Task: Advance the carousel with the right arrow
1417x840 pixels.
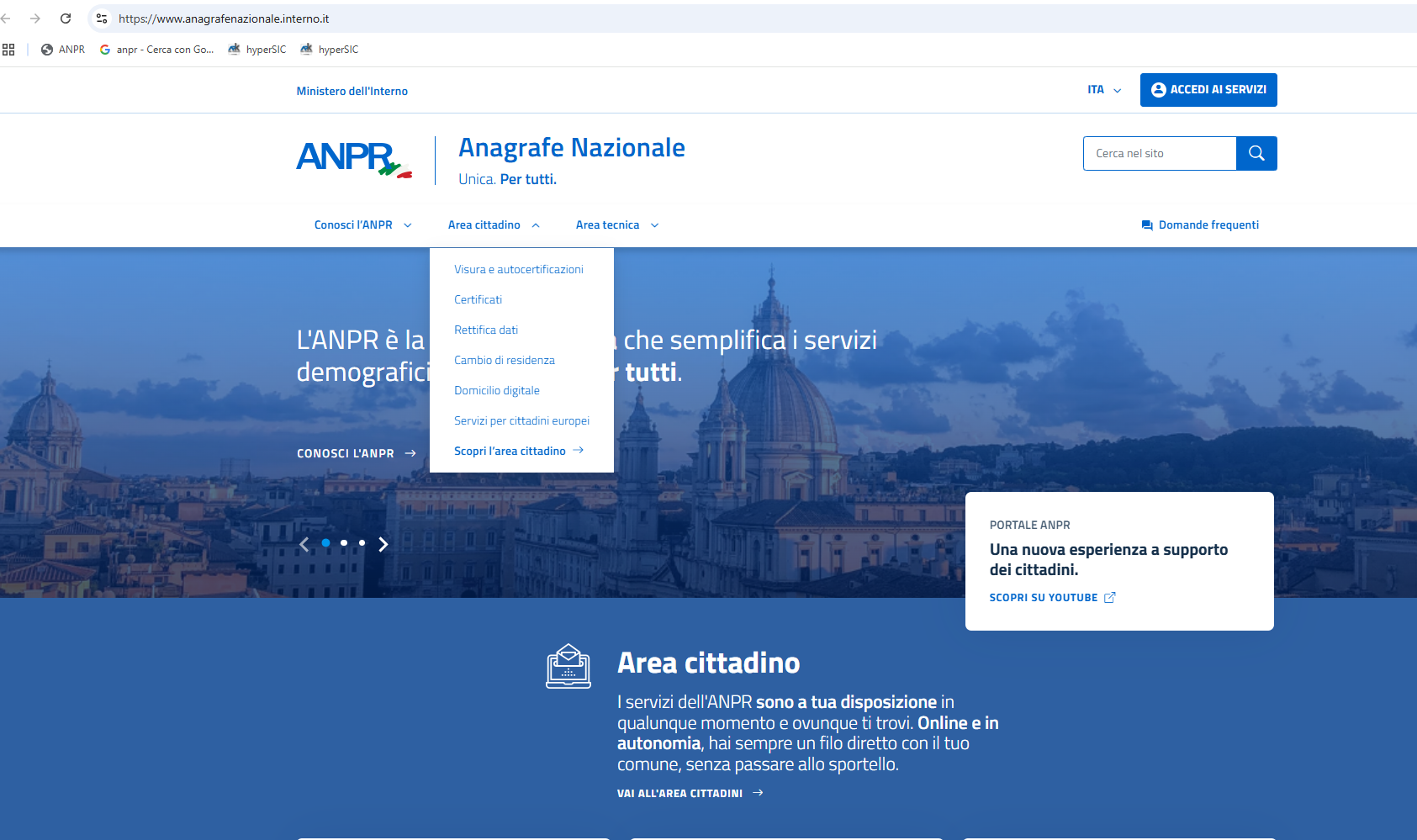Action: 383,544
